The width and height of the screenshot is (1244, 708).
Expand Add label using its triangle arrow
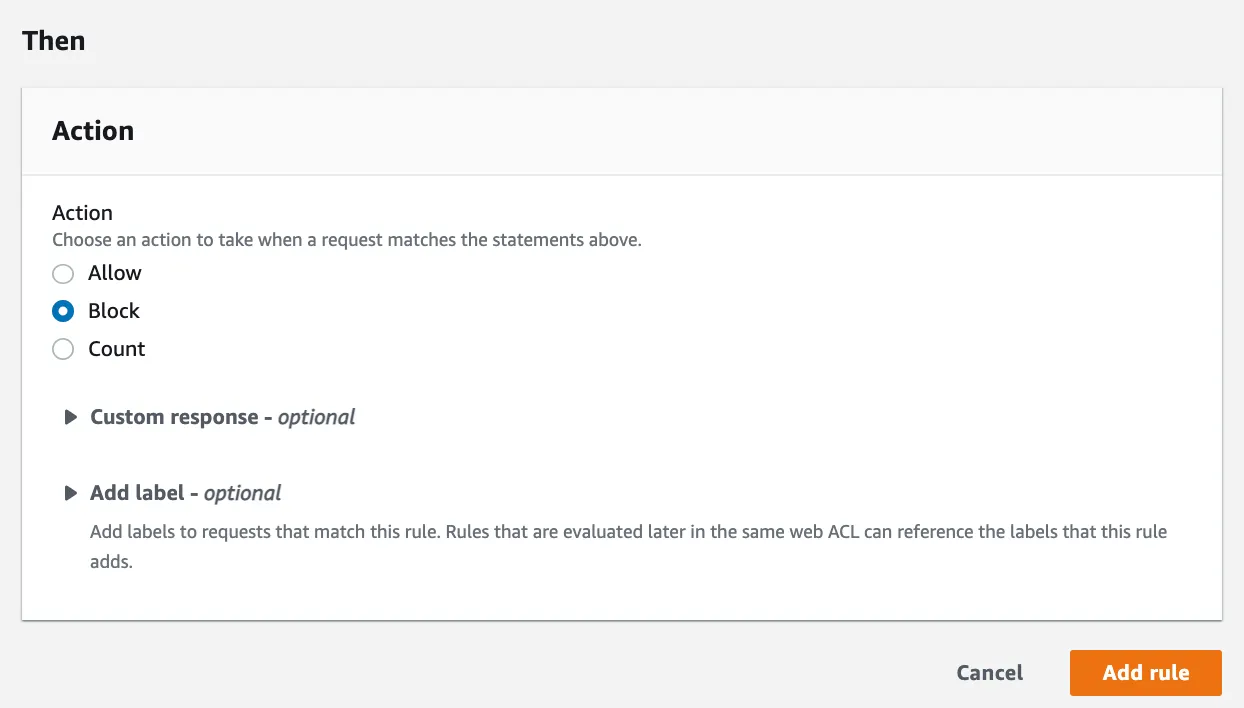click(x=71, y=493)
